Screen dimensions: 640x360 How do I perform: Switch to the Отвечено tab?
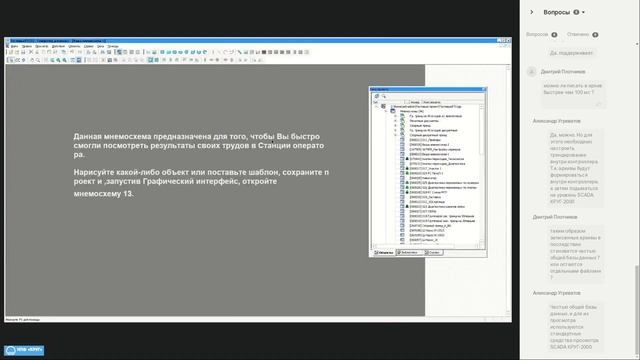pyautogui.click(x=582, y=34)
